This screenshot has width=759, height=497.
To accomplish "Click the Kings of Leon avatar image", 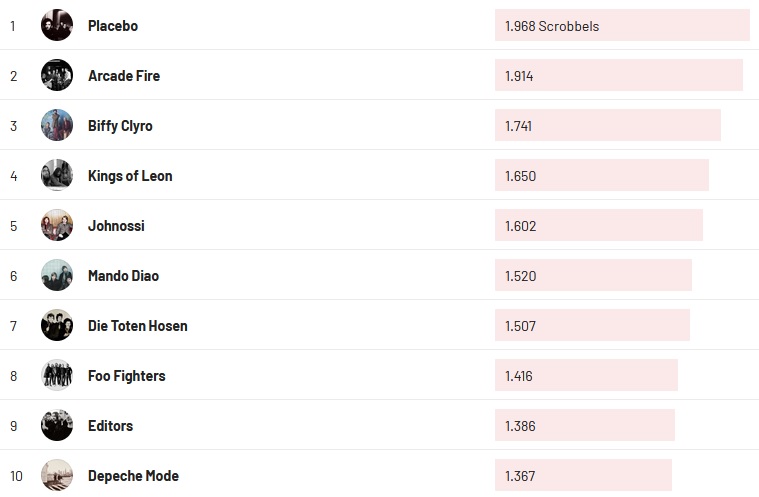I will tap(57, 176).
